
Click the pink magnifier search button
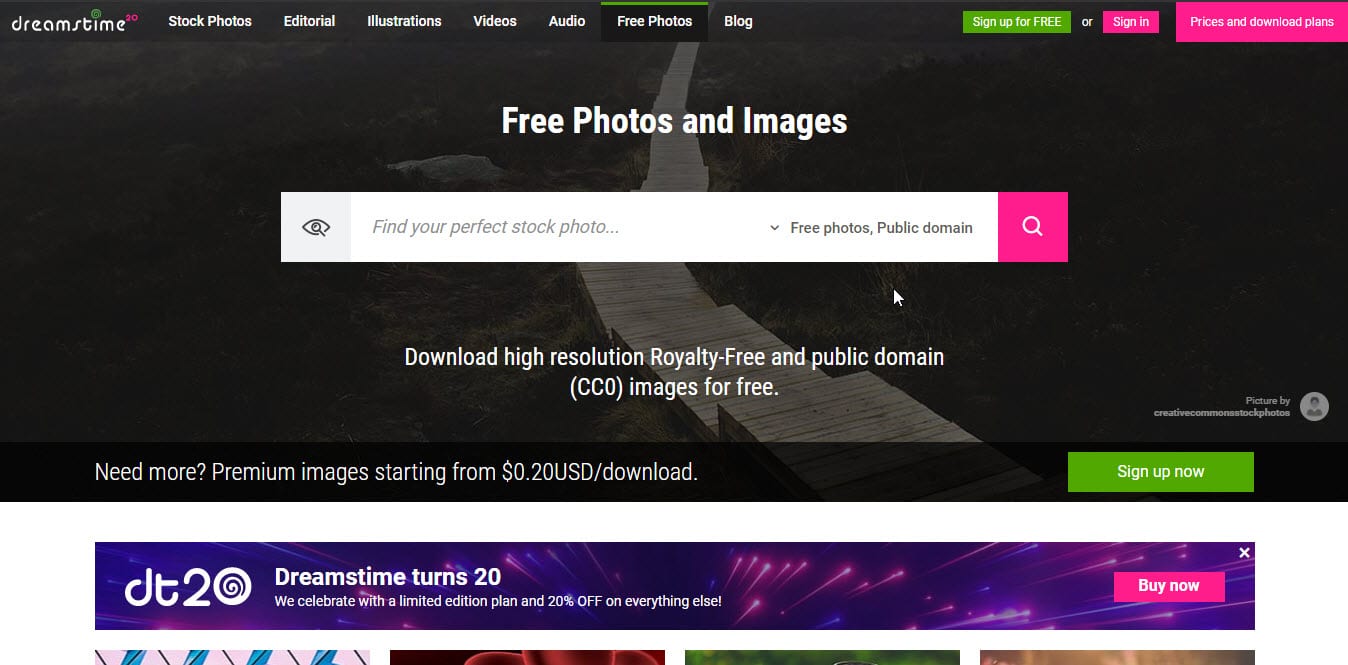click(x=1033, y=227)
